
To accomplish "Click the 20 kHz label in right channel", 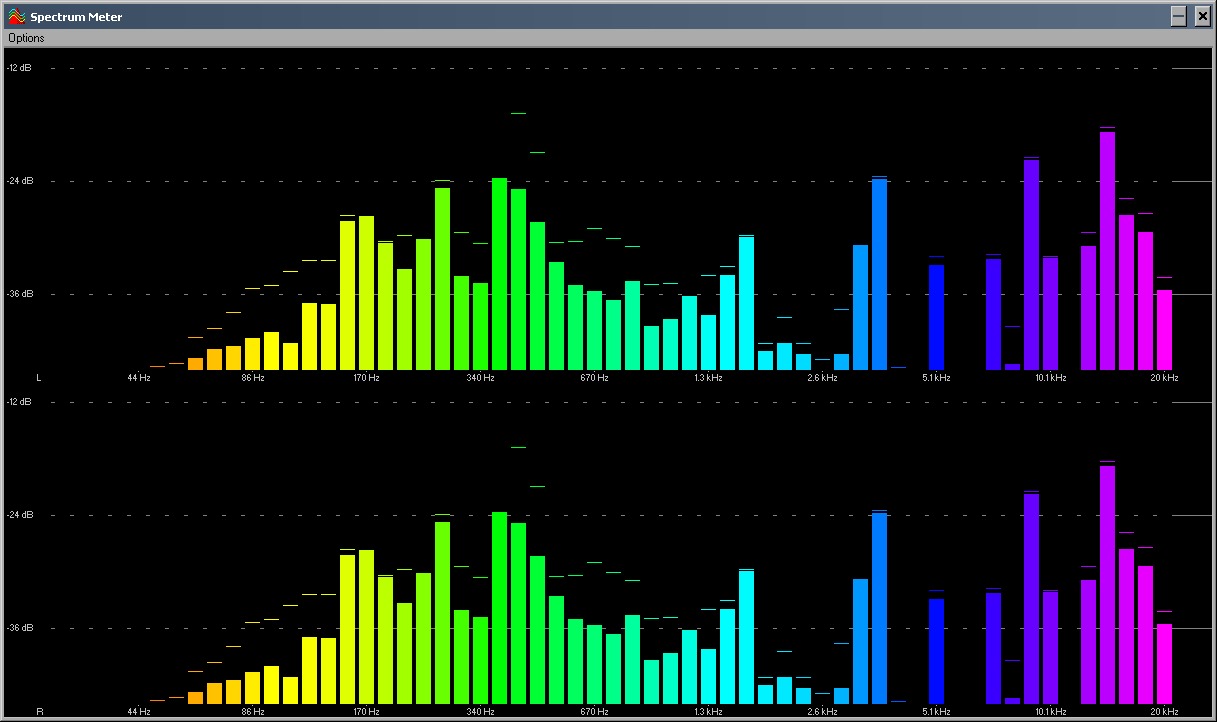I will coord(1164,712).
